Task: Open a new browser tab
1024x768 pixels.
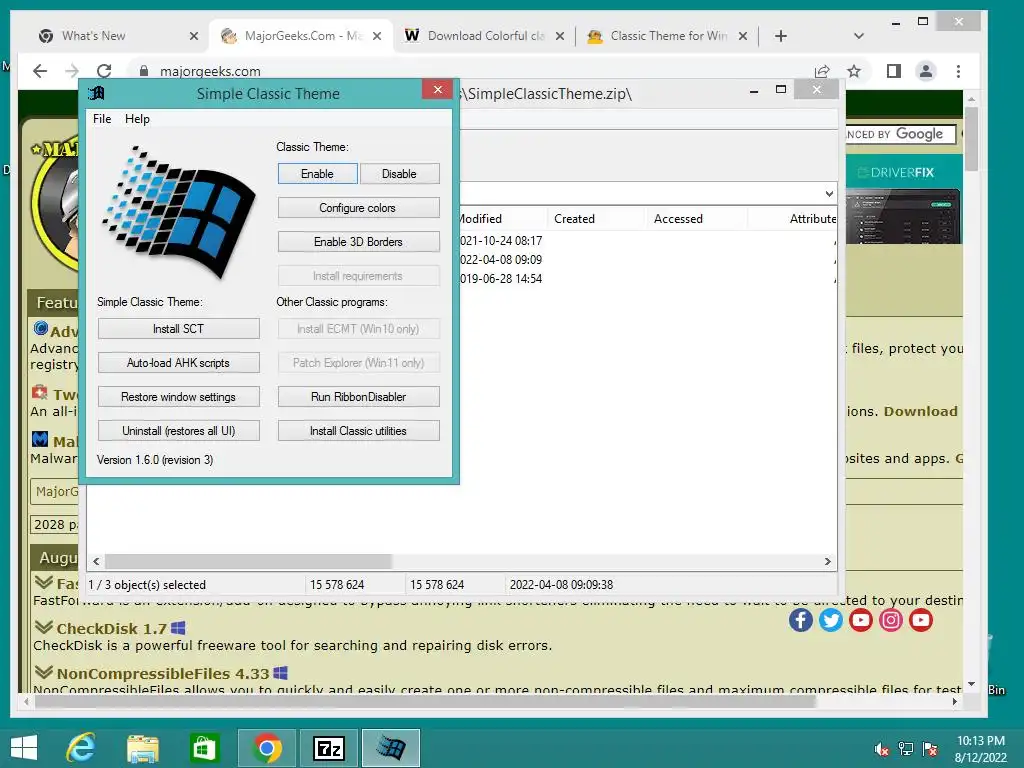Action: pos(780,36)
